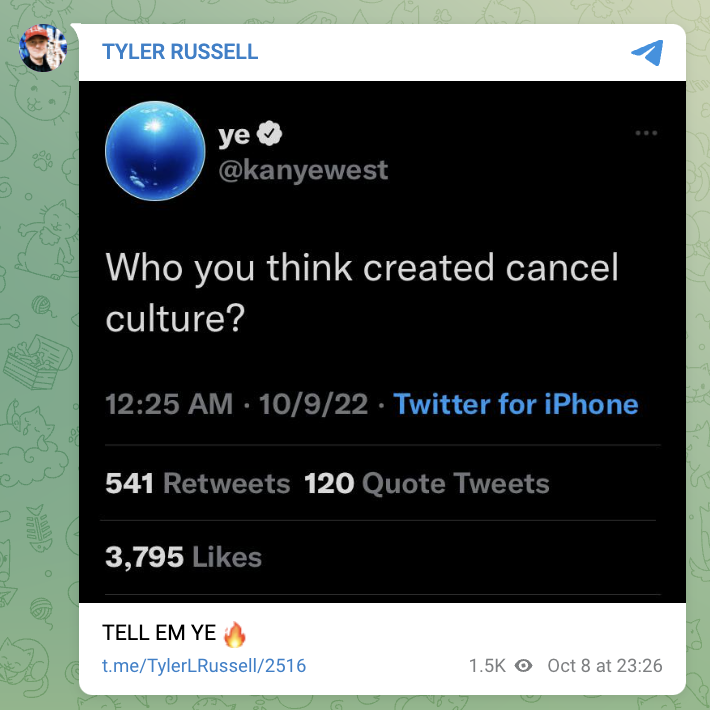Click the Oct 8 at 23:26 timestamp

click(x=604, y=665)
